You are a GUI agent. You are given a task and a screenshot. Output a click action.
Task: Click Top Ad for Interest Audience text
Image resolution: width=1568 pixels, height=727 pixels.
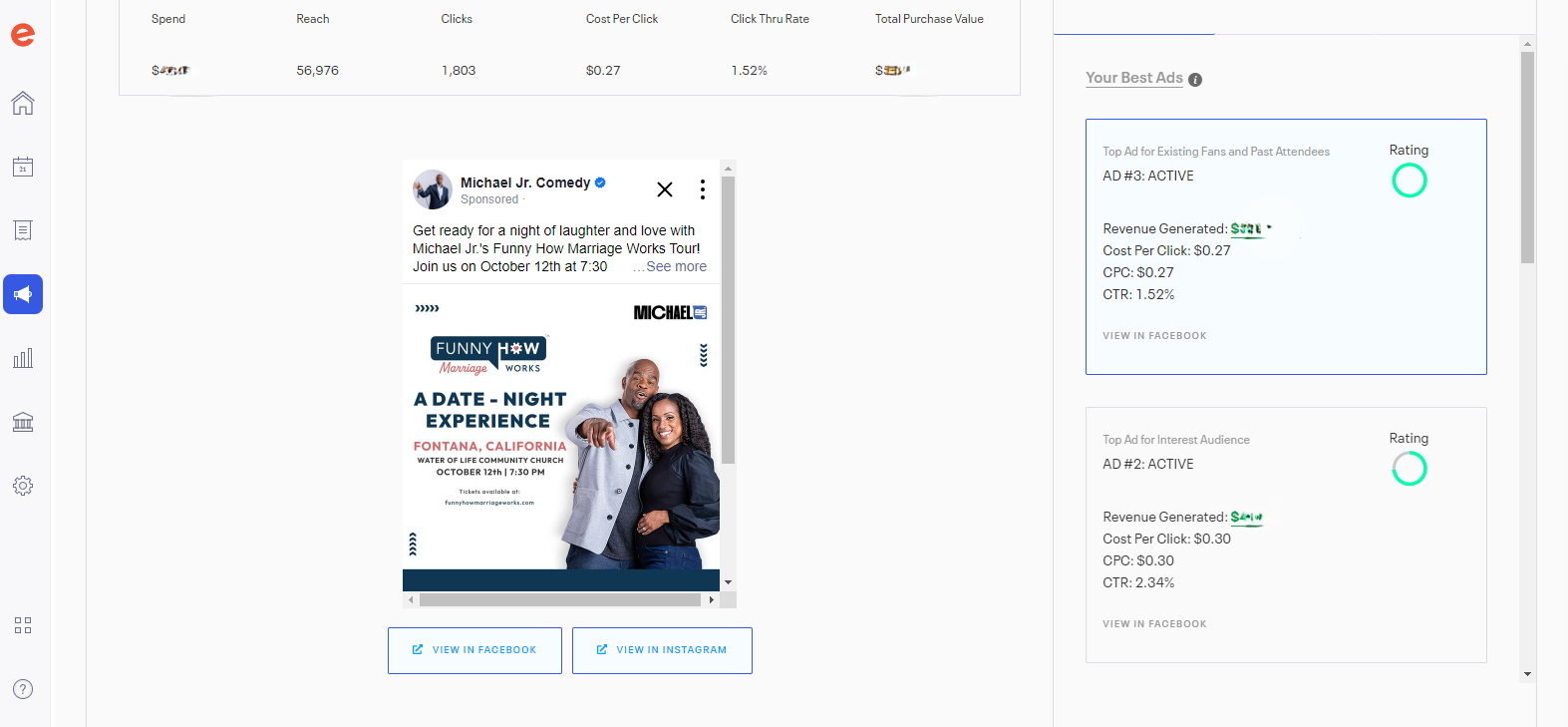click(x=1176, y=440)
